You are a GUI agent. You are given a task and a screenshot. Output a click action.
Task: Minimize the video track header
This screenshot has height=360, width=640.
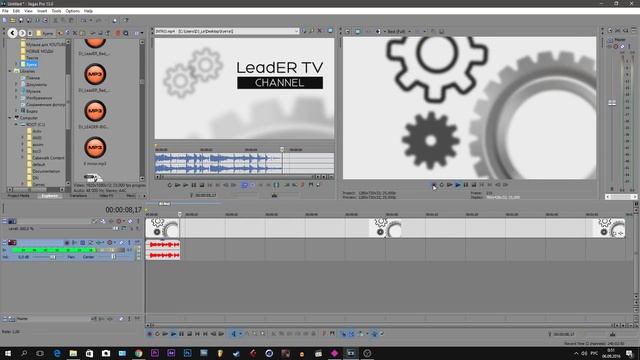tap(4, 221)
